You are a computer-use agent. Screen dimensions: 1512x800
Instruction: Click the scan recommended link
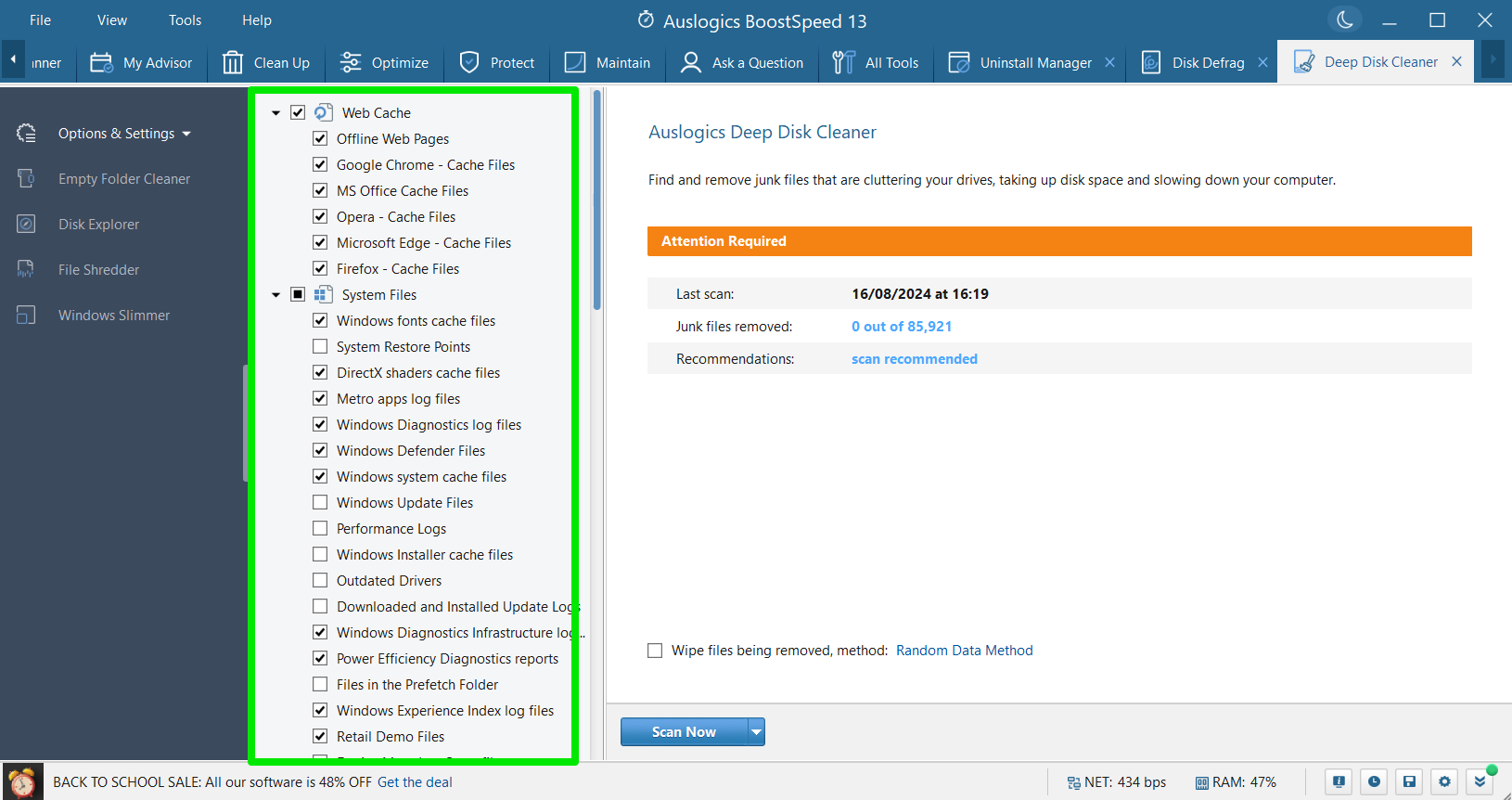(915, 359)
